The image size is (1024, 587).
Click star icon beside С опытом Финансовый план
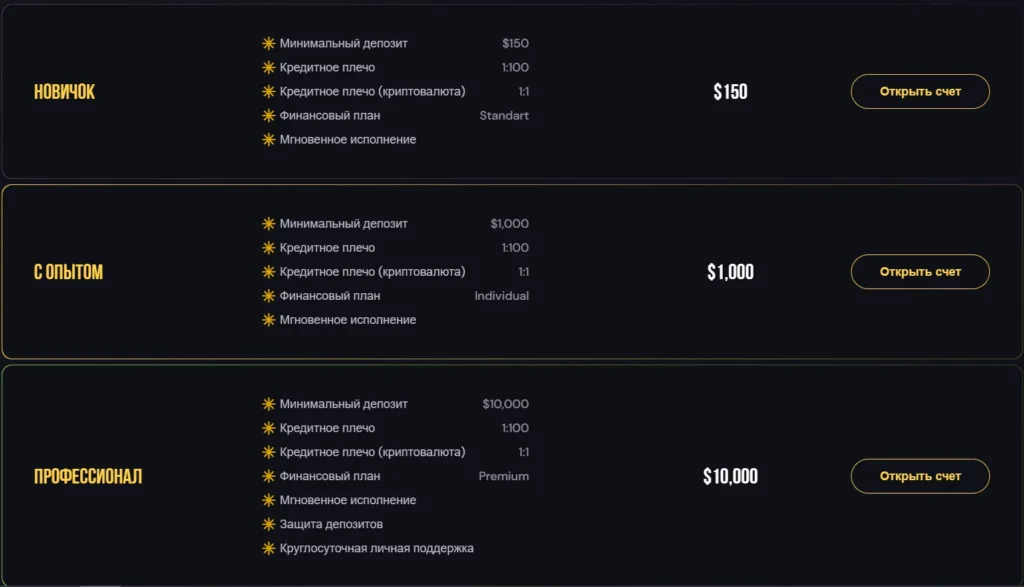pyautogui.click(x=268, y=296)
